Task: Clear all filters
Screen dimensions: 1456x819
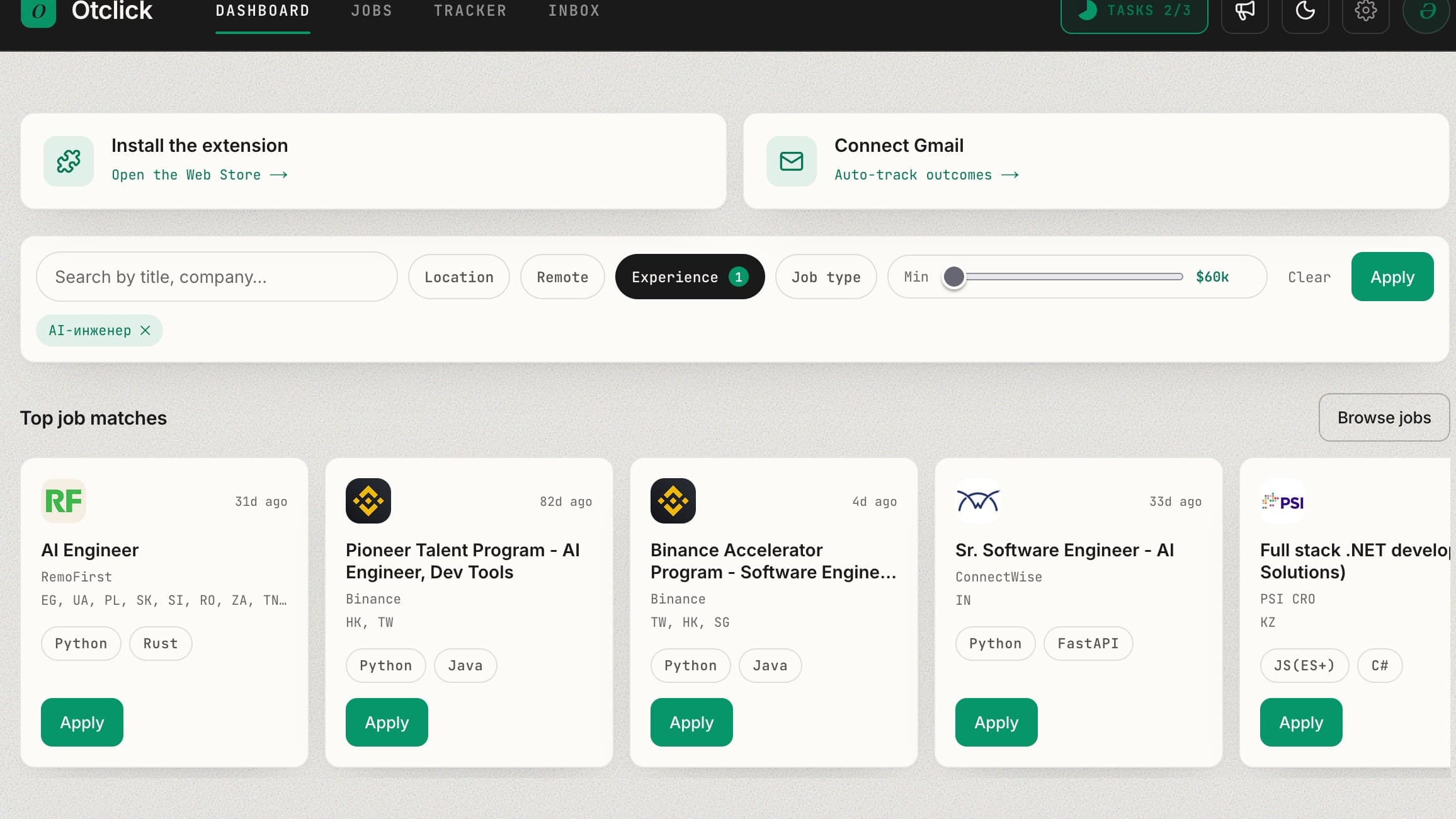Action: (1309, 277)
